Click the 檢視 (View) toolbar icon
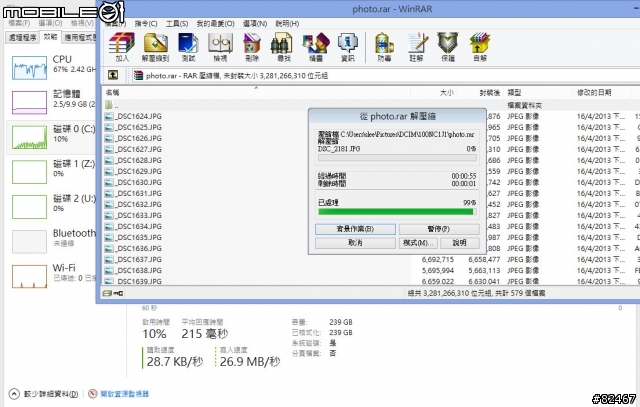 pyautogui.click(x=220, y=47)
